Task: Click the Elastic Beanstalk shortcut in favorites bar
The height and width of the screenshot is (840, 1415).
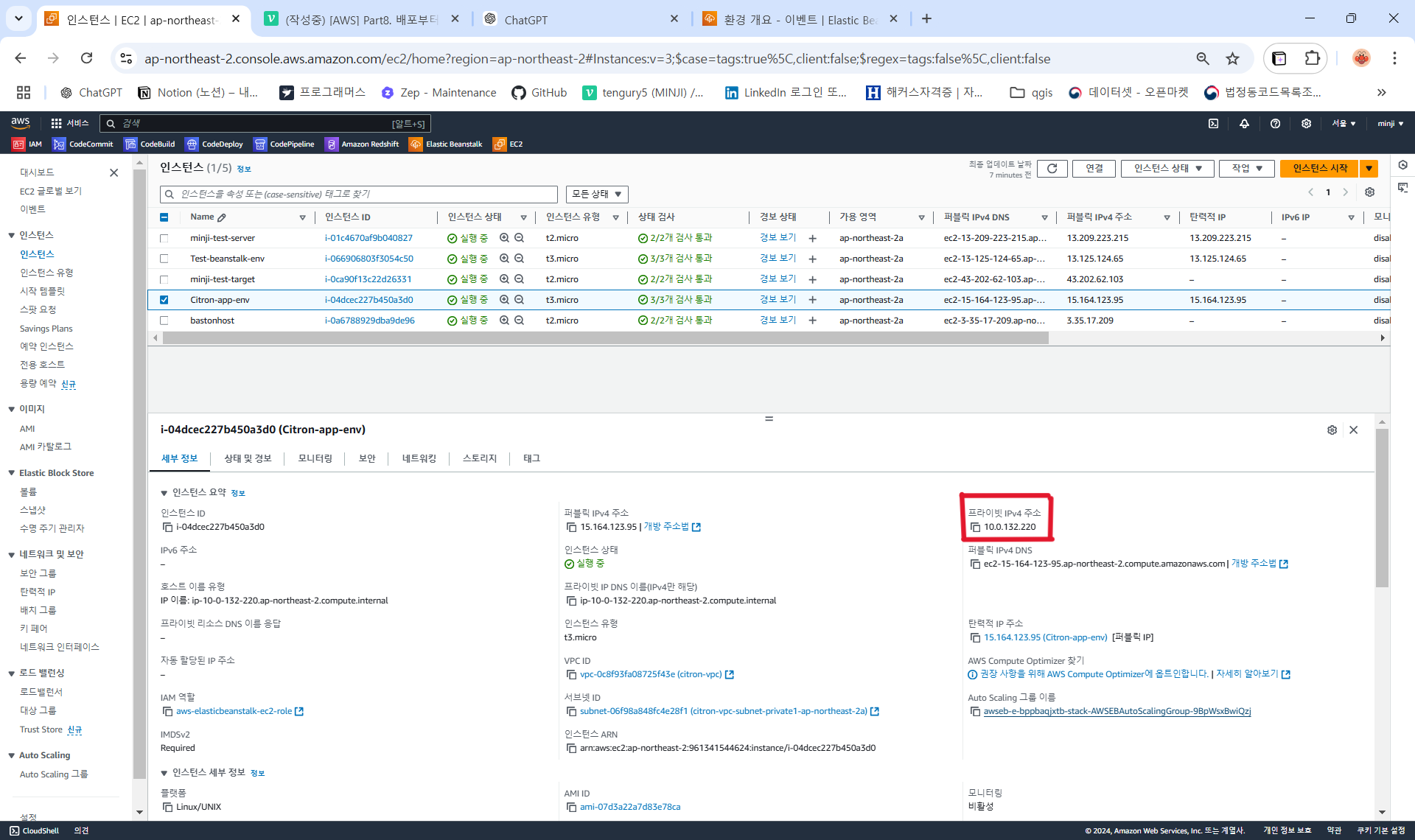Action: click(446, 144)
